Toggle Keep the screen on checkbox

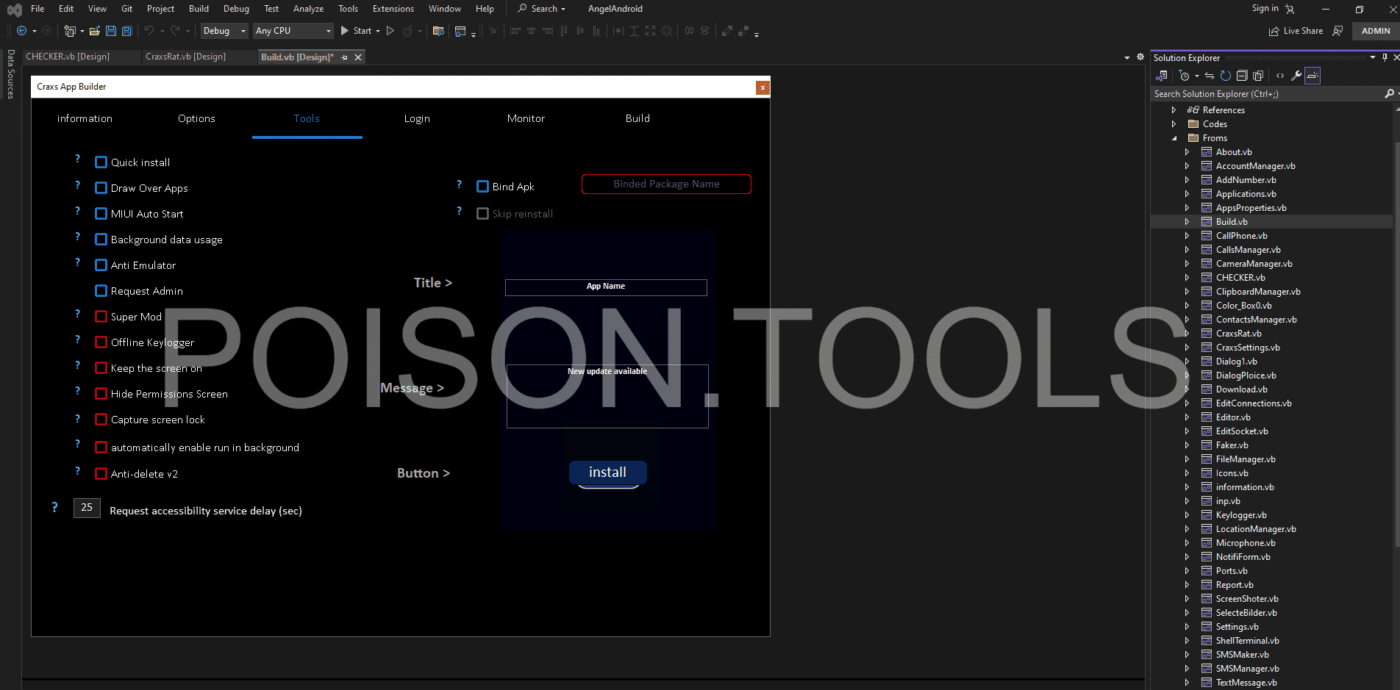click(x=101, y=368)
